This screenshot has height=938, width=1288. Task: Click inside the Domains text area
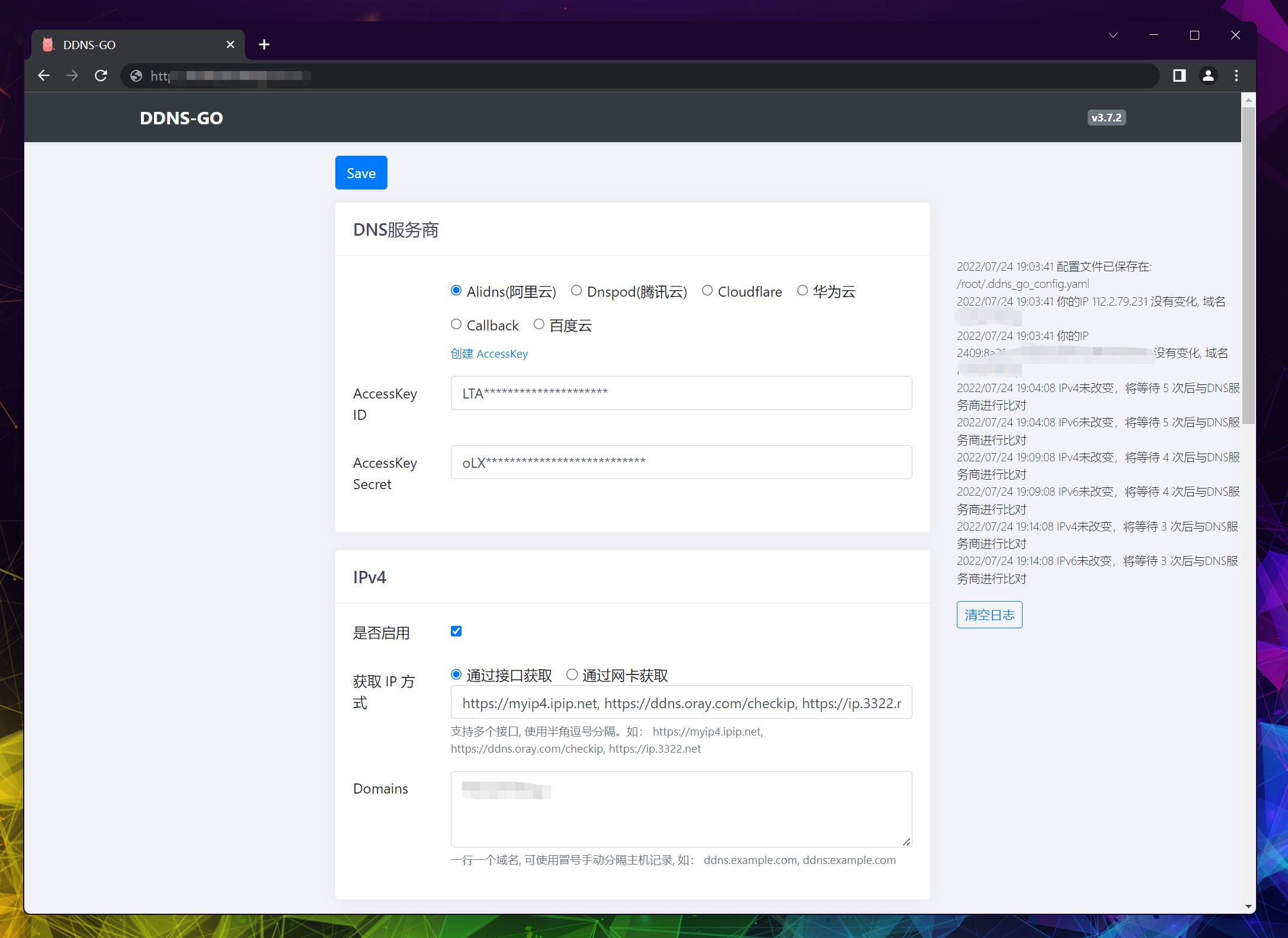[x=680, y=808]
